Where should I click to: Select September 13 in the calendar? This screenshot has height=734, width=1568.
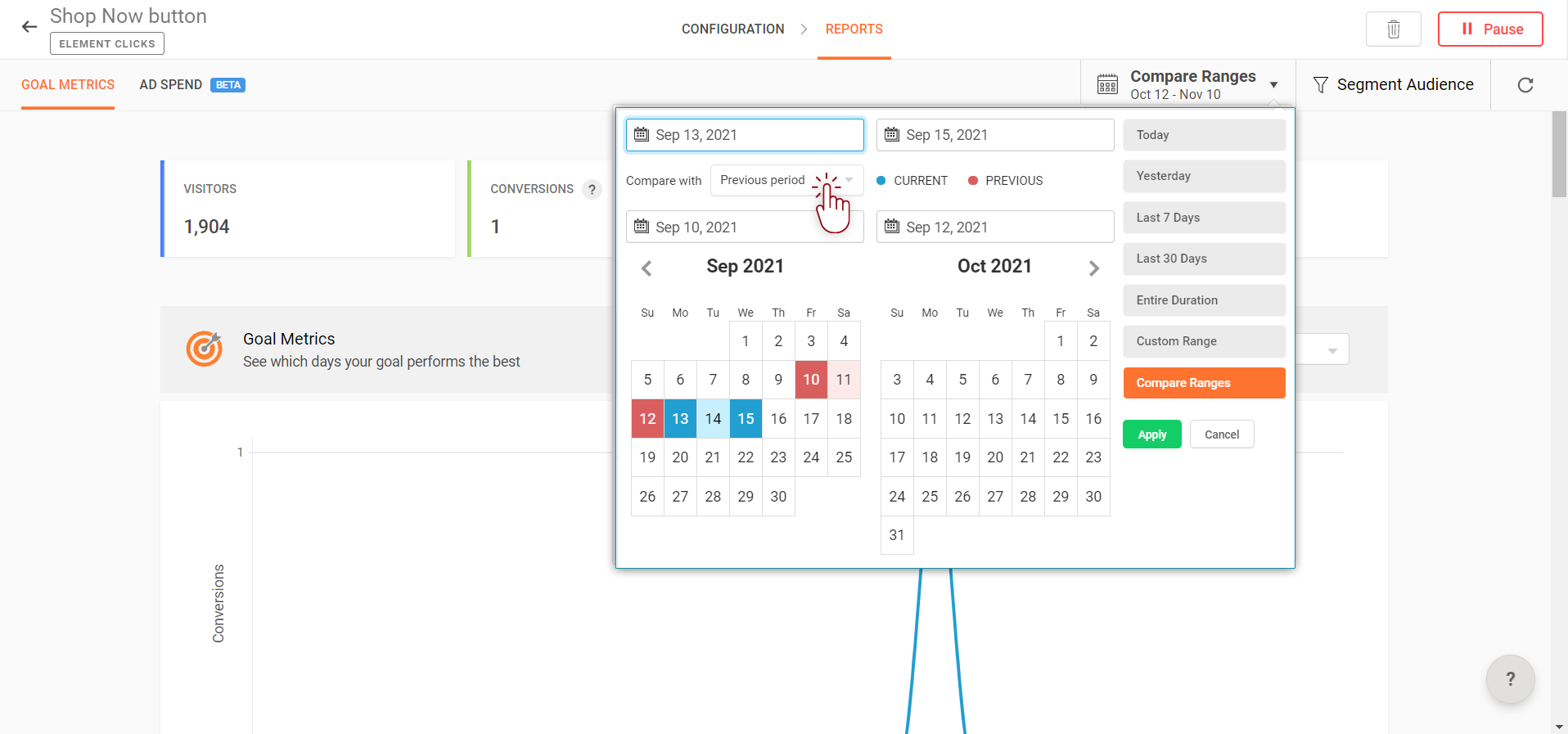[680, 419]
